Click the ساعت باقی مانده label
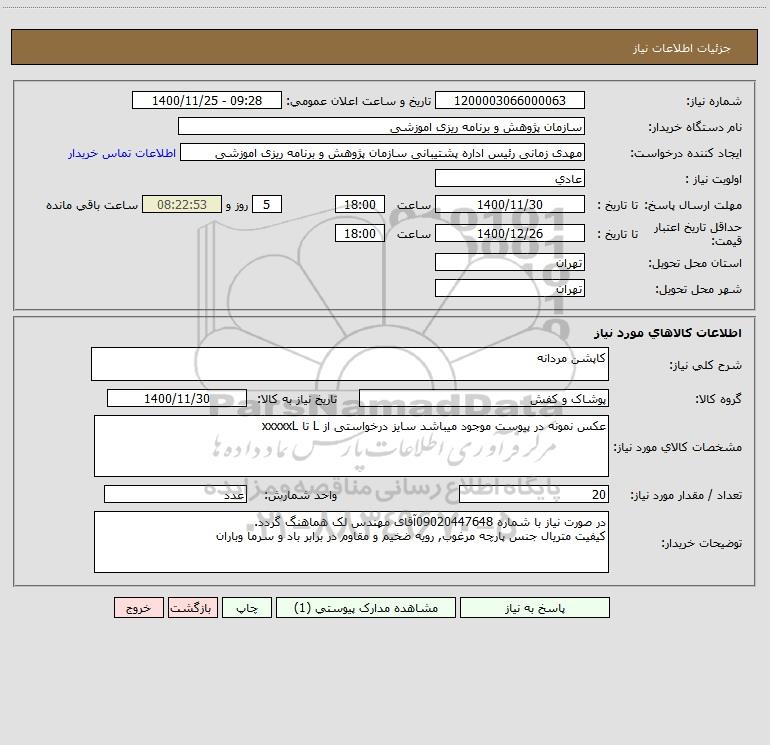Image resolution: width=770 pixels, height=745 pixels. pyautogui.click(x=92, y=205)
